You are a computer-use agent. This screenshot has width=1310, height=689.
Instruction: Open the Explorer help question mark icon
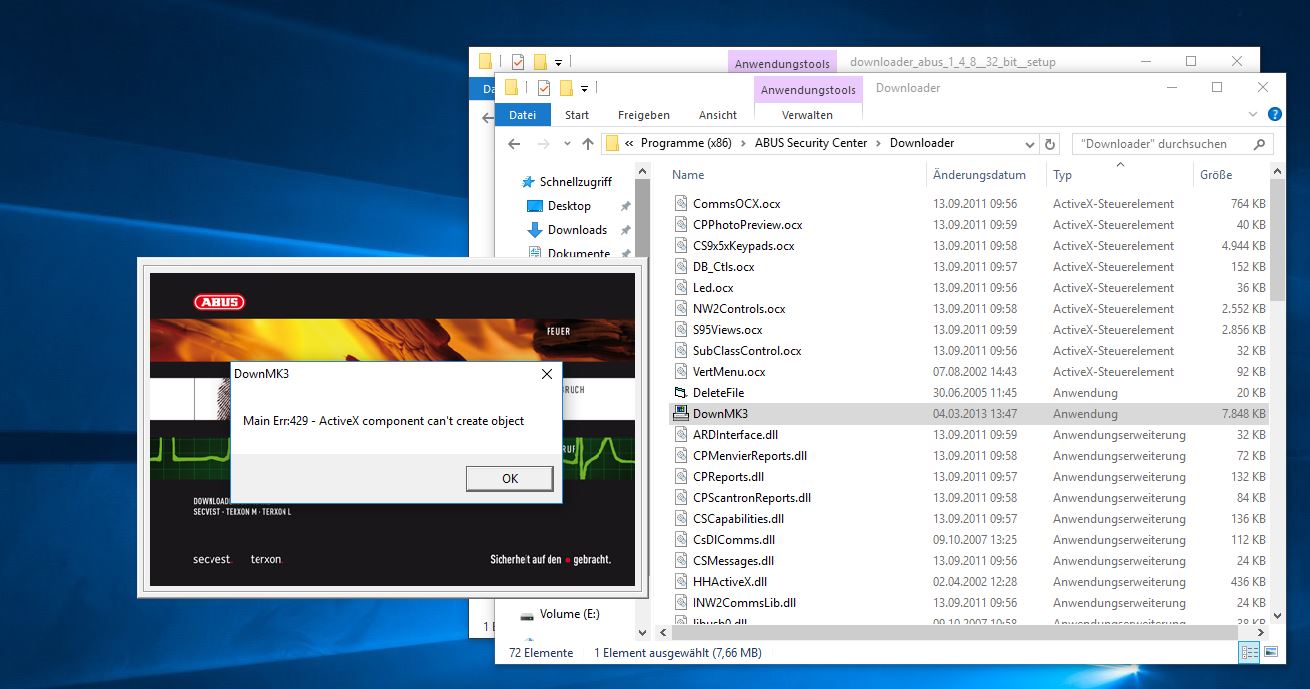pyautogui.click(x=1274, y=115)
